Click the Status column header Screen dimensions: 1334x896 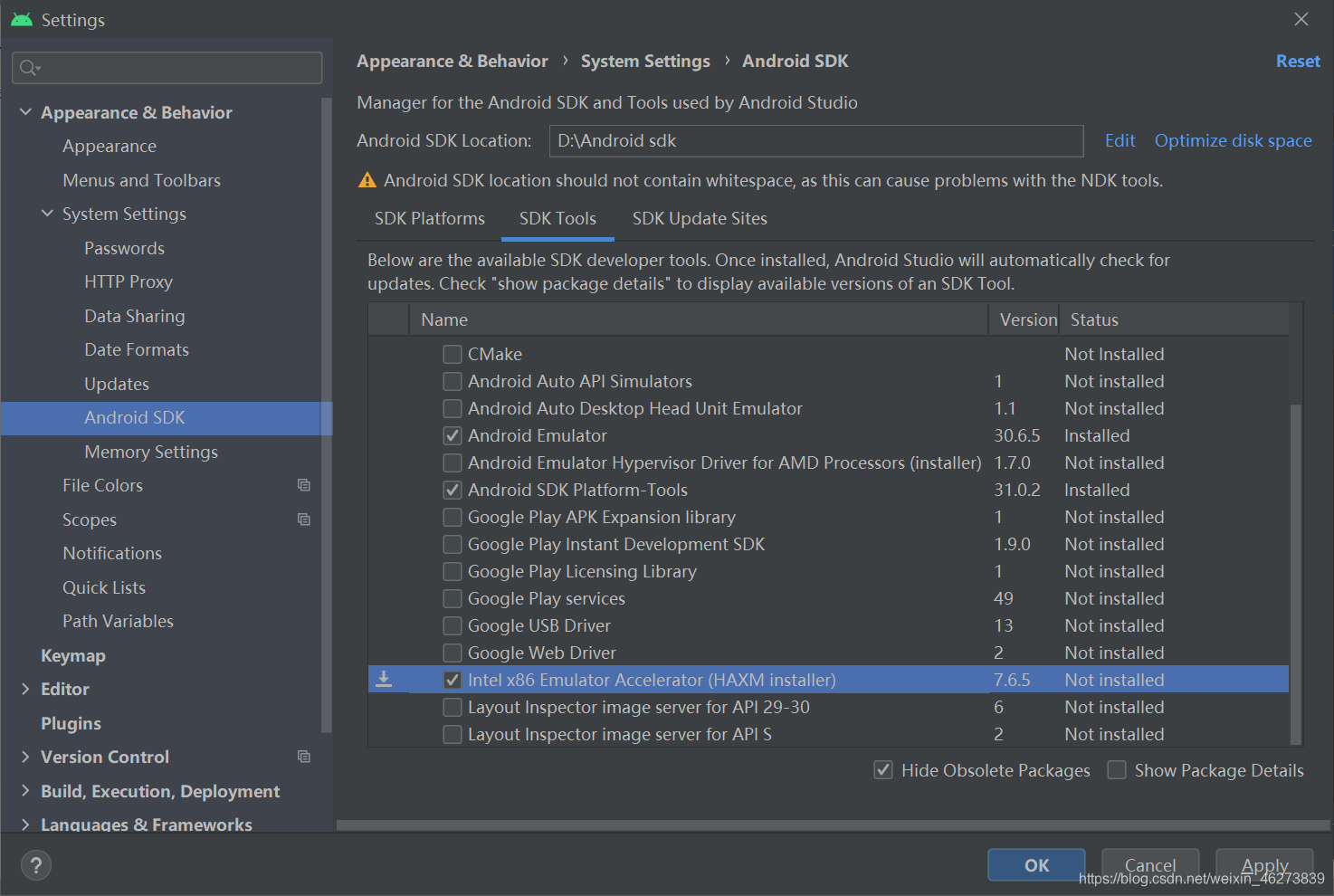1174,319
